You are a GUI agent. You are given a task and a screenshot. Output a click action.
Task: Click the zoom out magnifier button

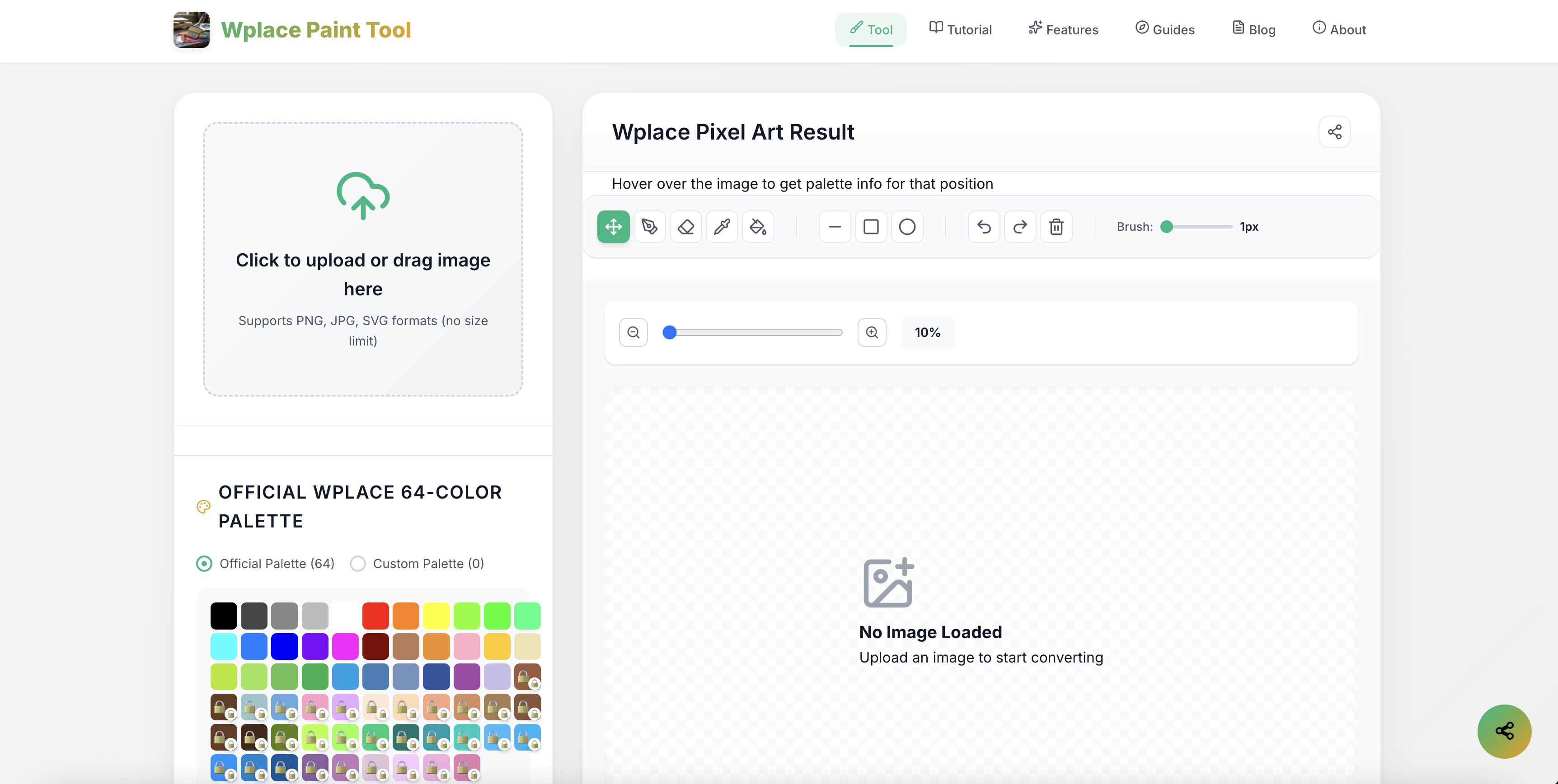click(633, 332)
